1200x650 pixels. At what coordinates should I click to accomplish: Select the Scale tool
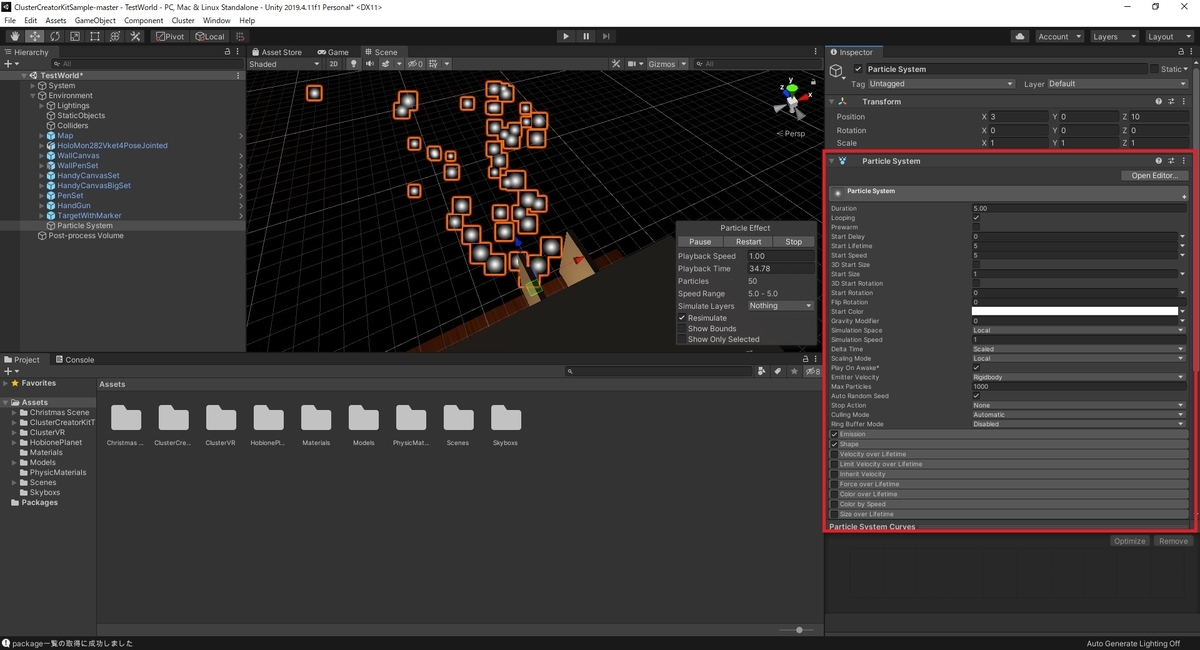tap(74, 37)
